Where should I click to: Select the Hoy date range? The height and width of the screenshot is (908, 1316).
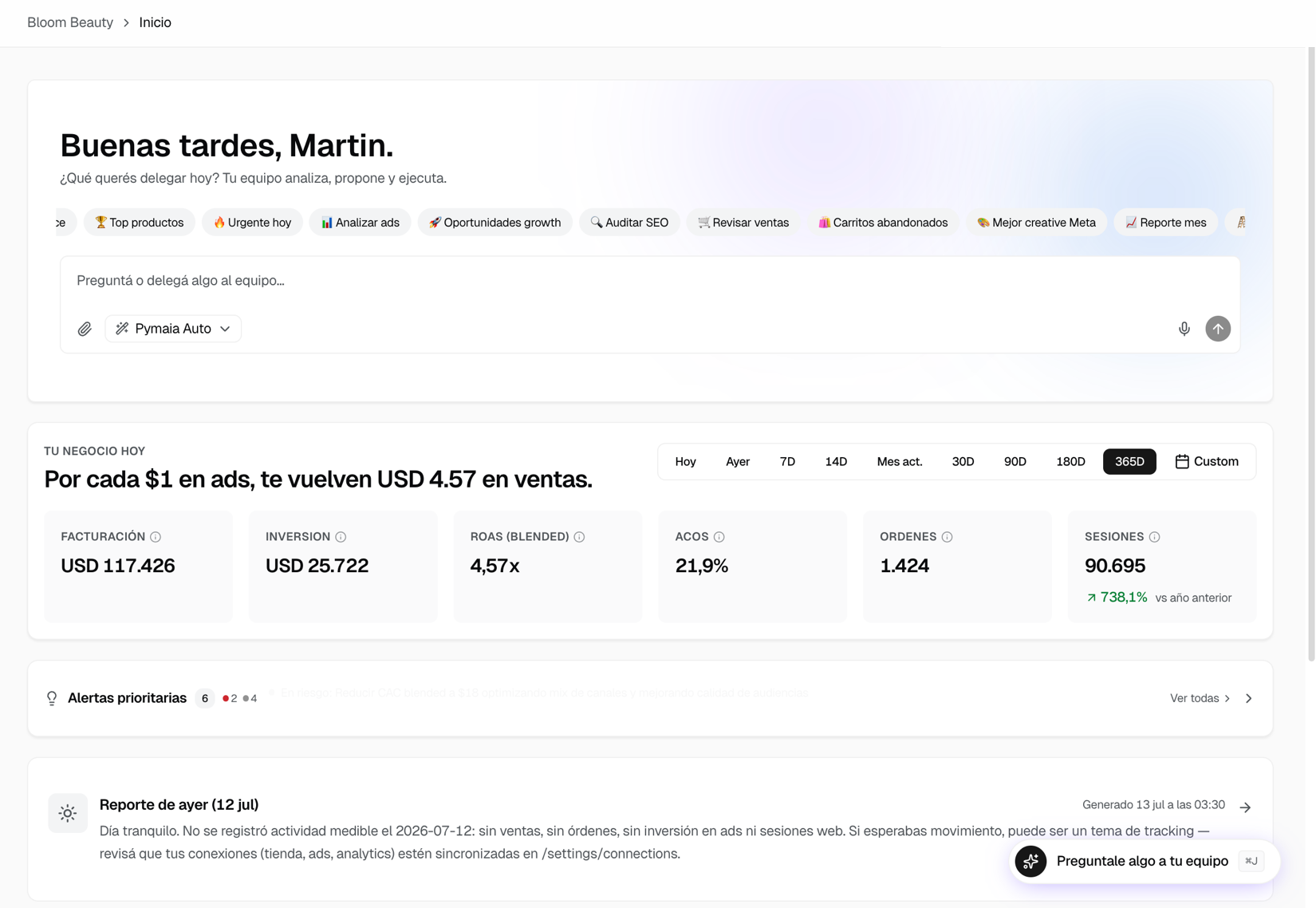(685, 461)
